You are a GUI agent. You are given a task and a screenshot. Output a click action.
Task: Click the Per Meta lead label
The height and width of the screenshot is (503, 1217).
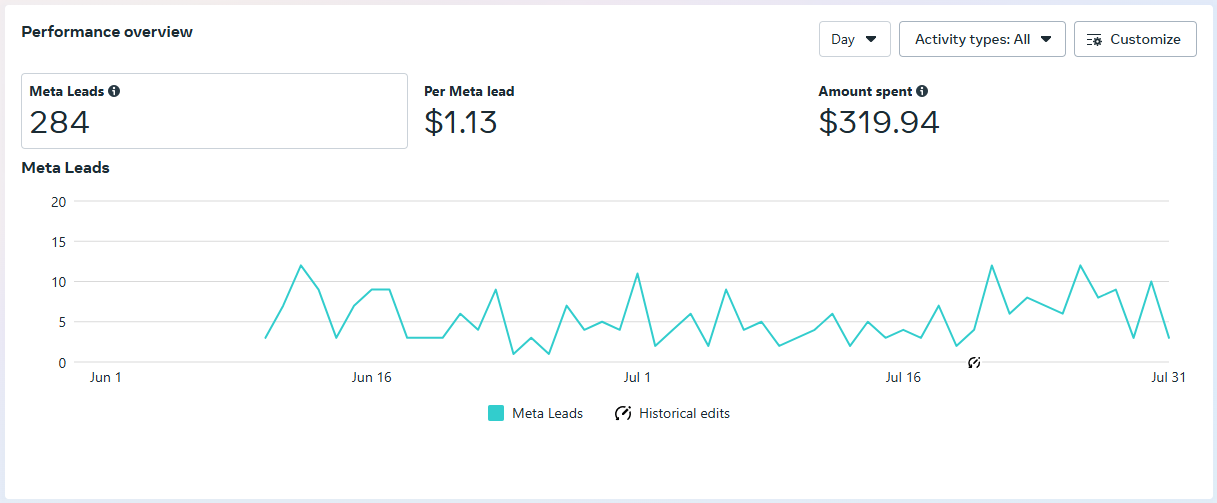pos(469,91)
